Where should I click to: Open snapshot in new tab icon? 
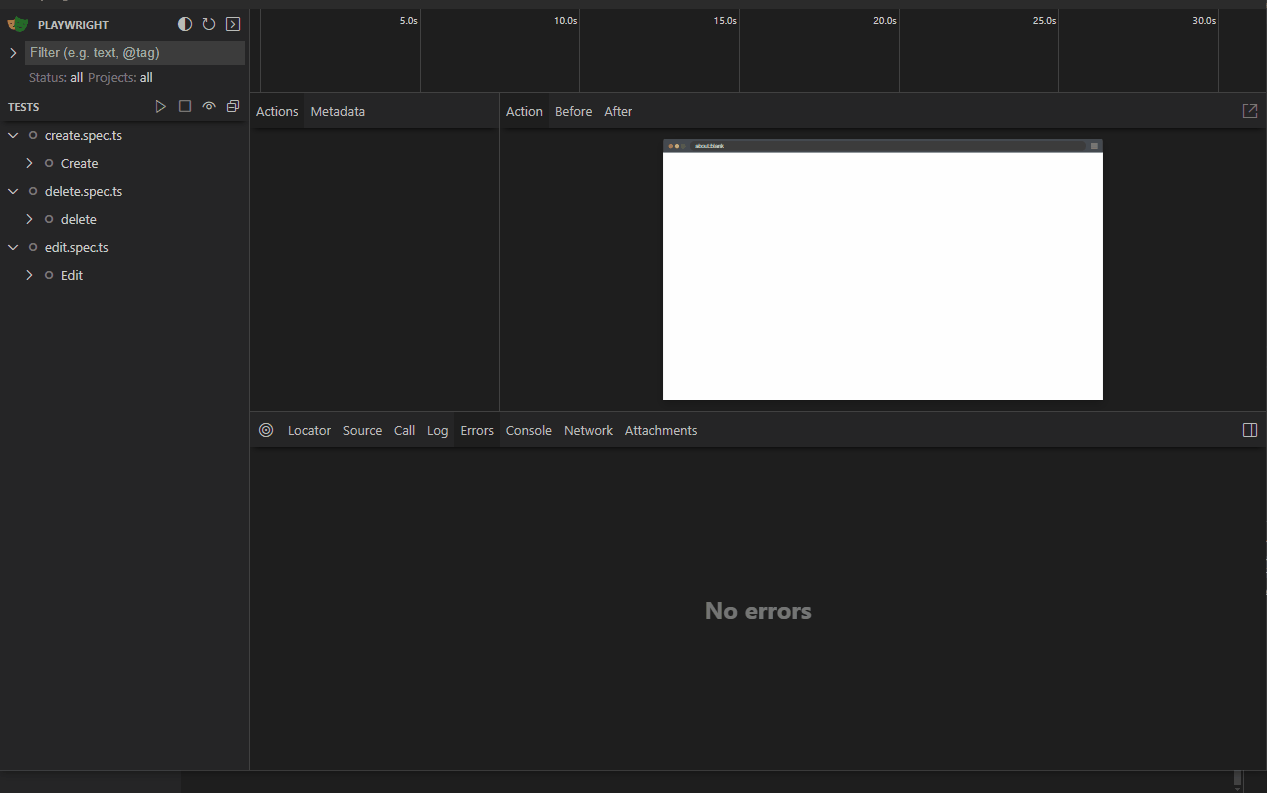click(x=1250, y=111)
